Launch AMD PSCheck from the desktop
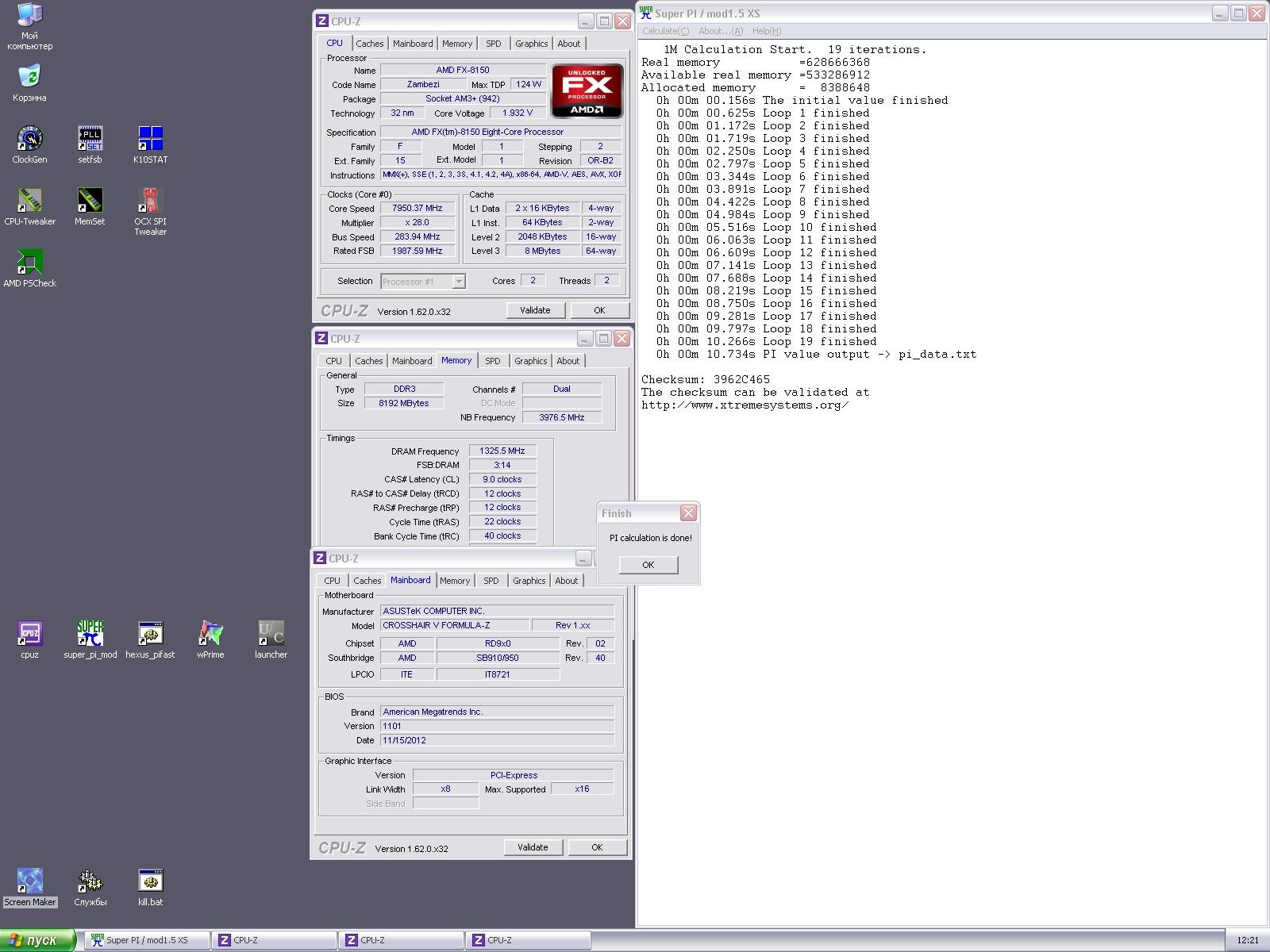 [x=29, y=268]
